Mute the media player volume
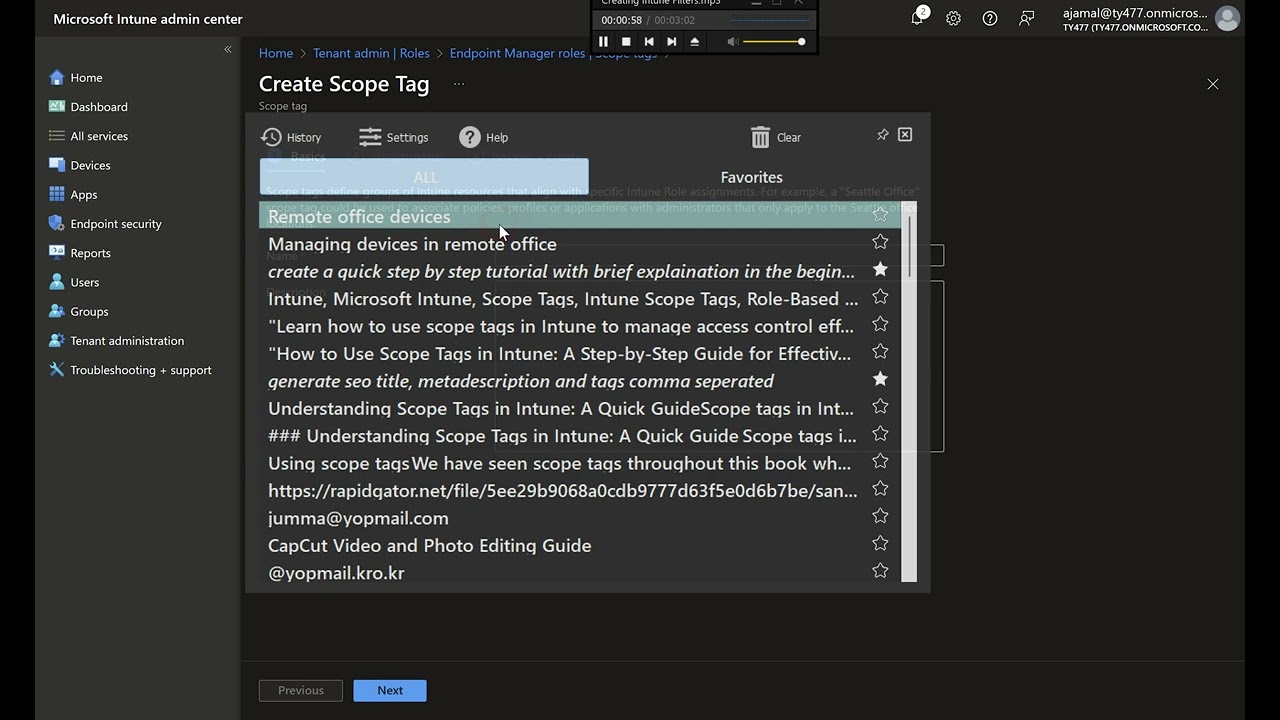Viewport: 1280px width, 720px height. pos(733,42)
